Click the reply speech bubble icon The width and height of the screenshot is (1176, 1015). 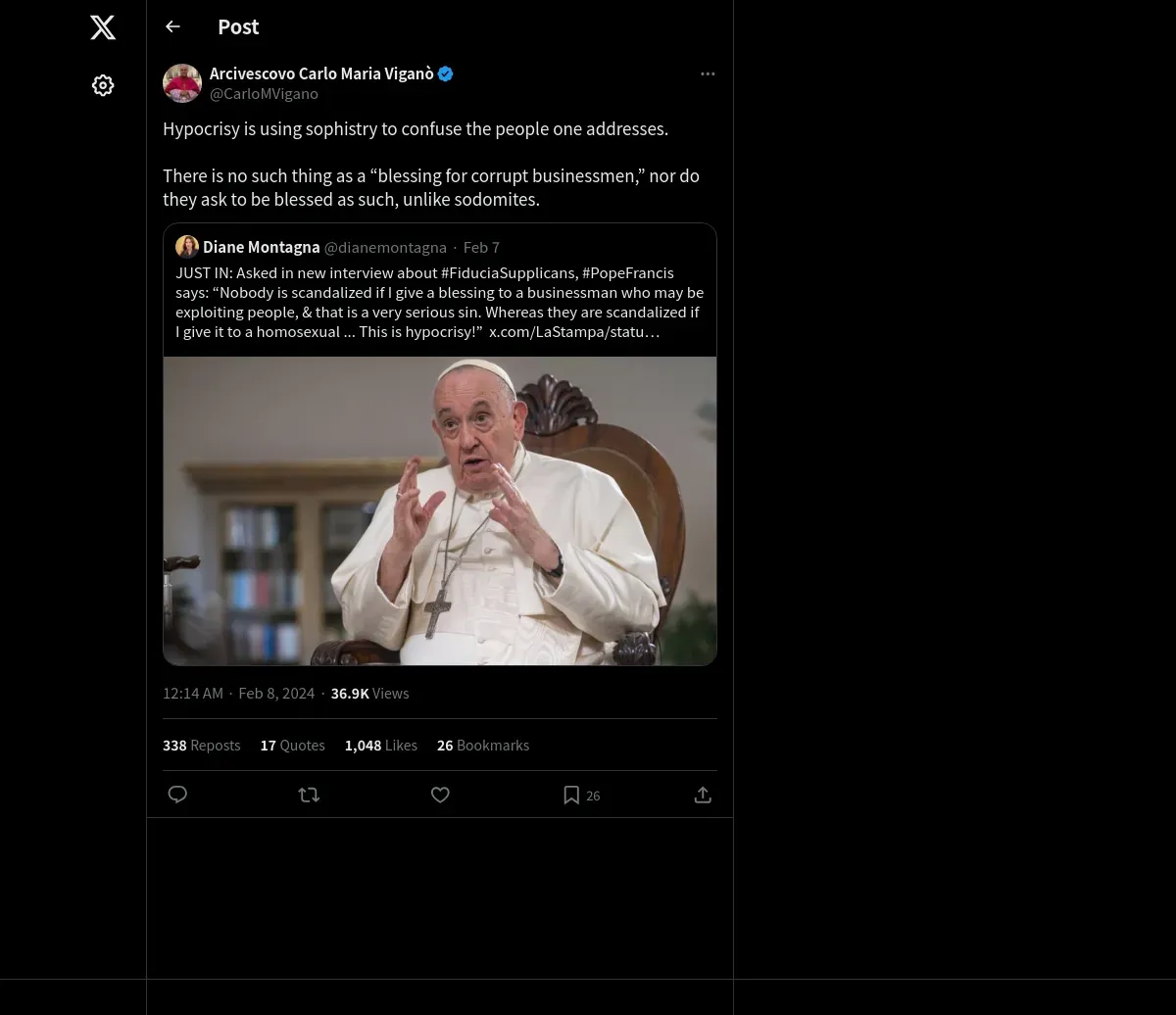[177, 795]
